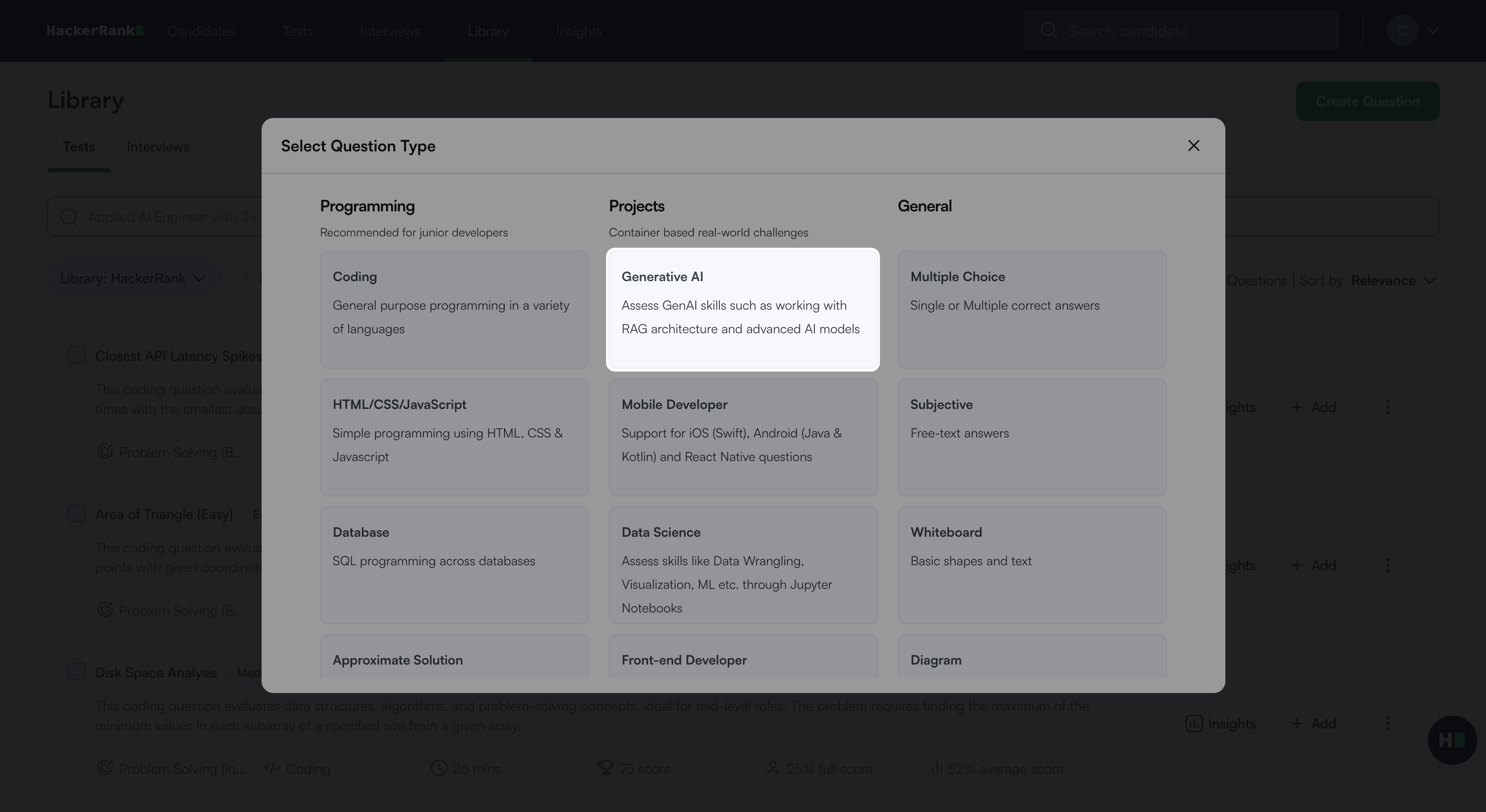Click the skill badge icon for Closest API Latency Spikes

tap(105, 451)
